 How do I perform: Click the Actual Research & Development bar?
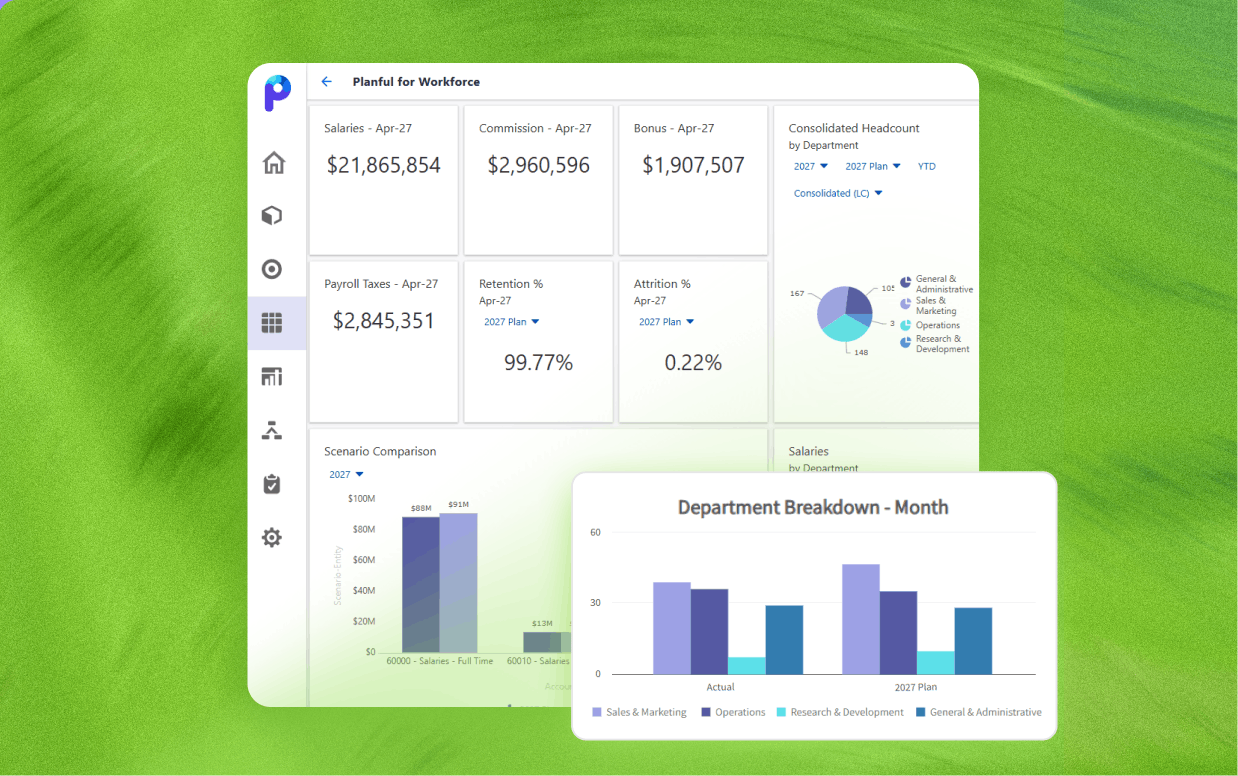[x=747, y=665]
